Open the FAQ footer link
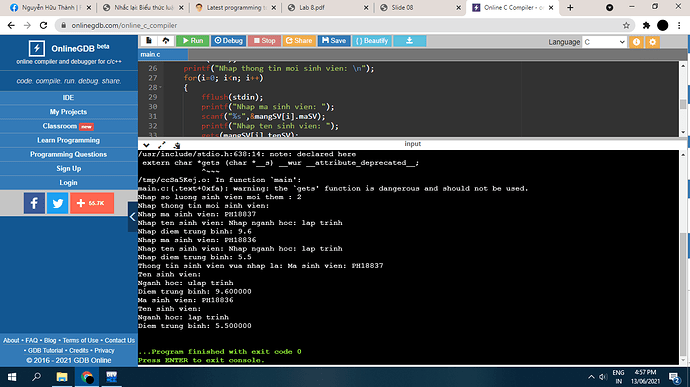Image resolution: width=690 pixels, height=387 pixels. [x=32, y=340]
